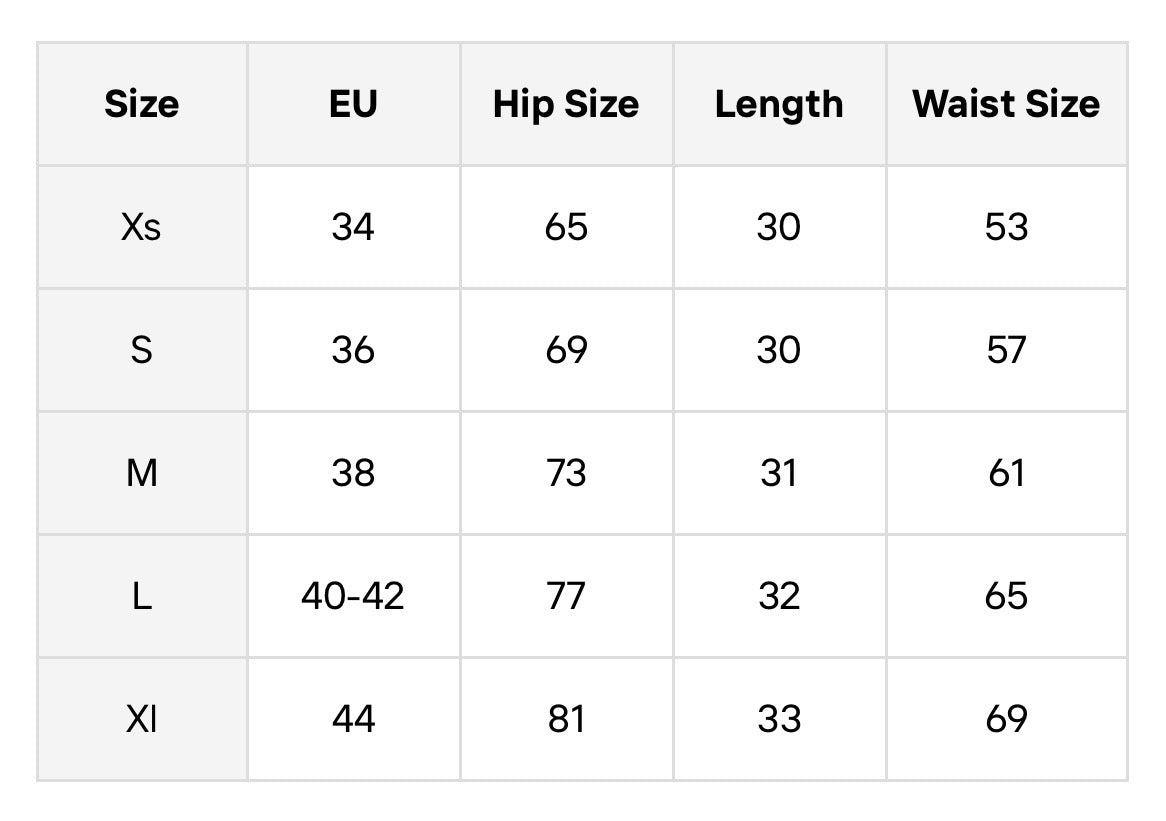Select the EU value 34

tap(354, 227)
